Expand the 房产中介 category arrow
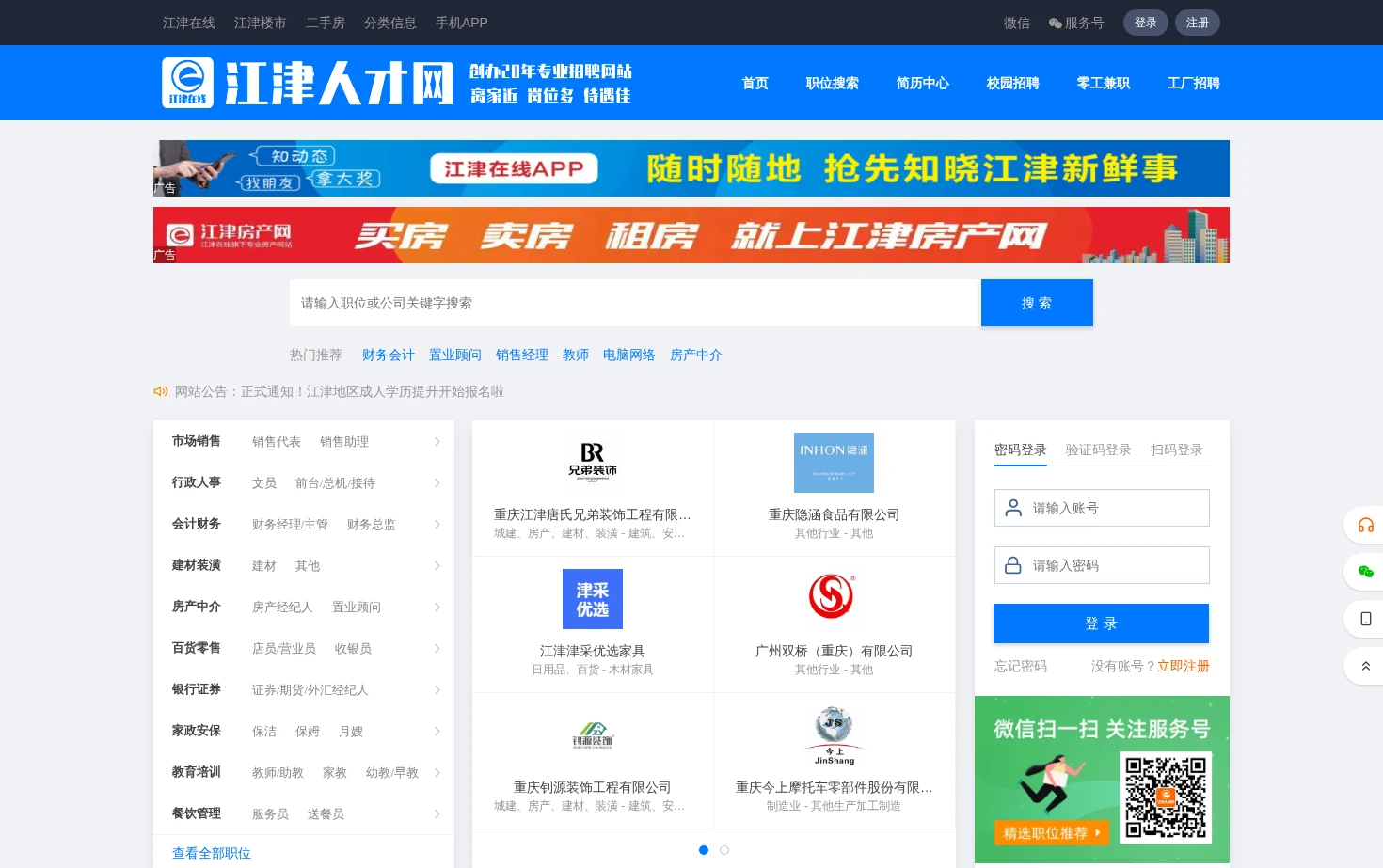This screenshot has height=868, width=1383. pos(437,607)
